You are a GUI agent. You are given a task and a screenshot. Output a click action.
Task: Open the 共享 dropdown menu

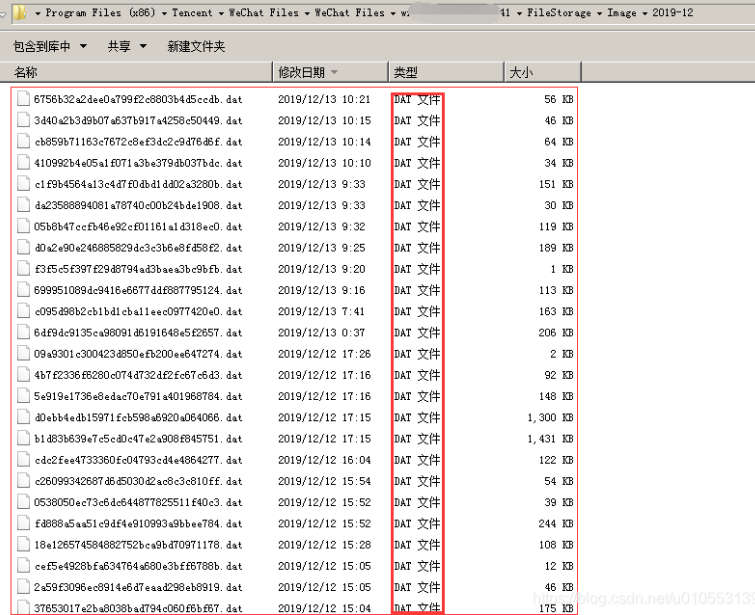127,46
